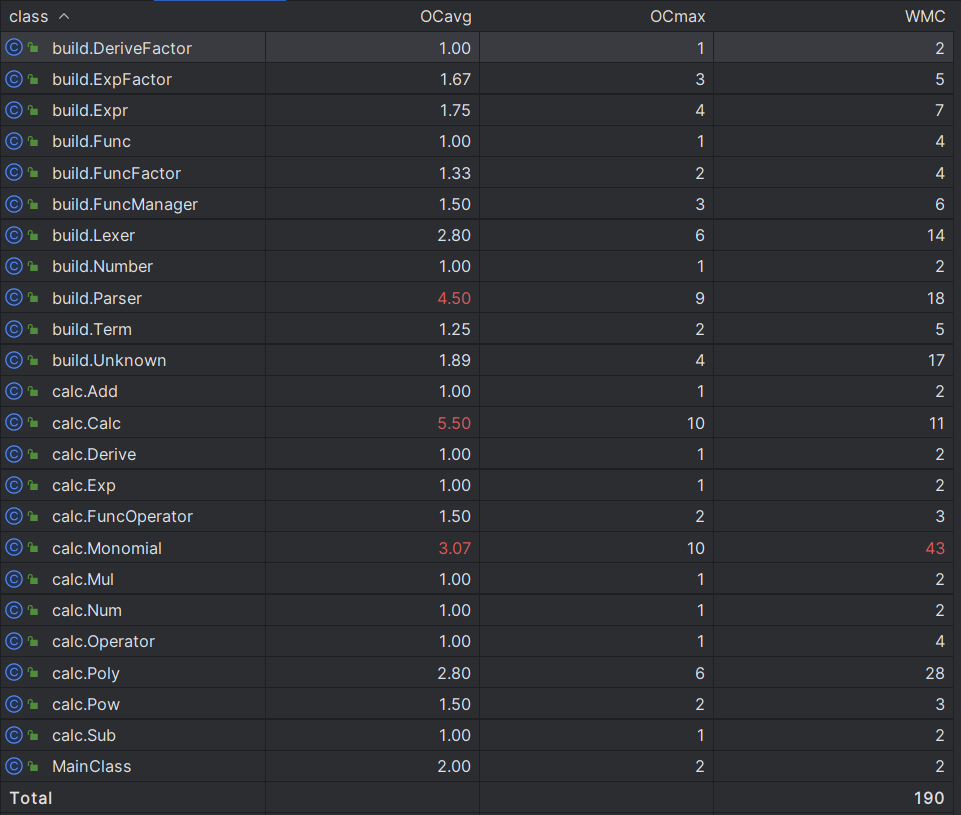Select the calc.Operator class name

point(103,642)
